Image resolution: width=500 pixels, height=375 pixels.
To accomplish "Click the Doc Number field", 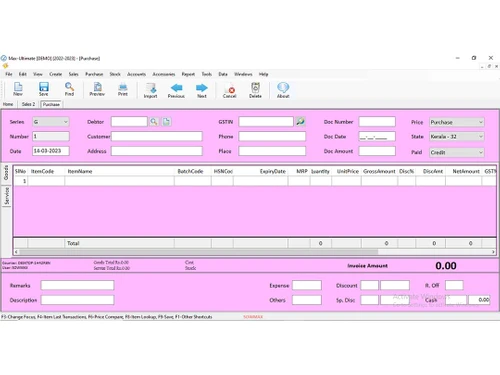I will coord(377,121).
